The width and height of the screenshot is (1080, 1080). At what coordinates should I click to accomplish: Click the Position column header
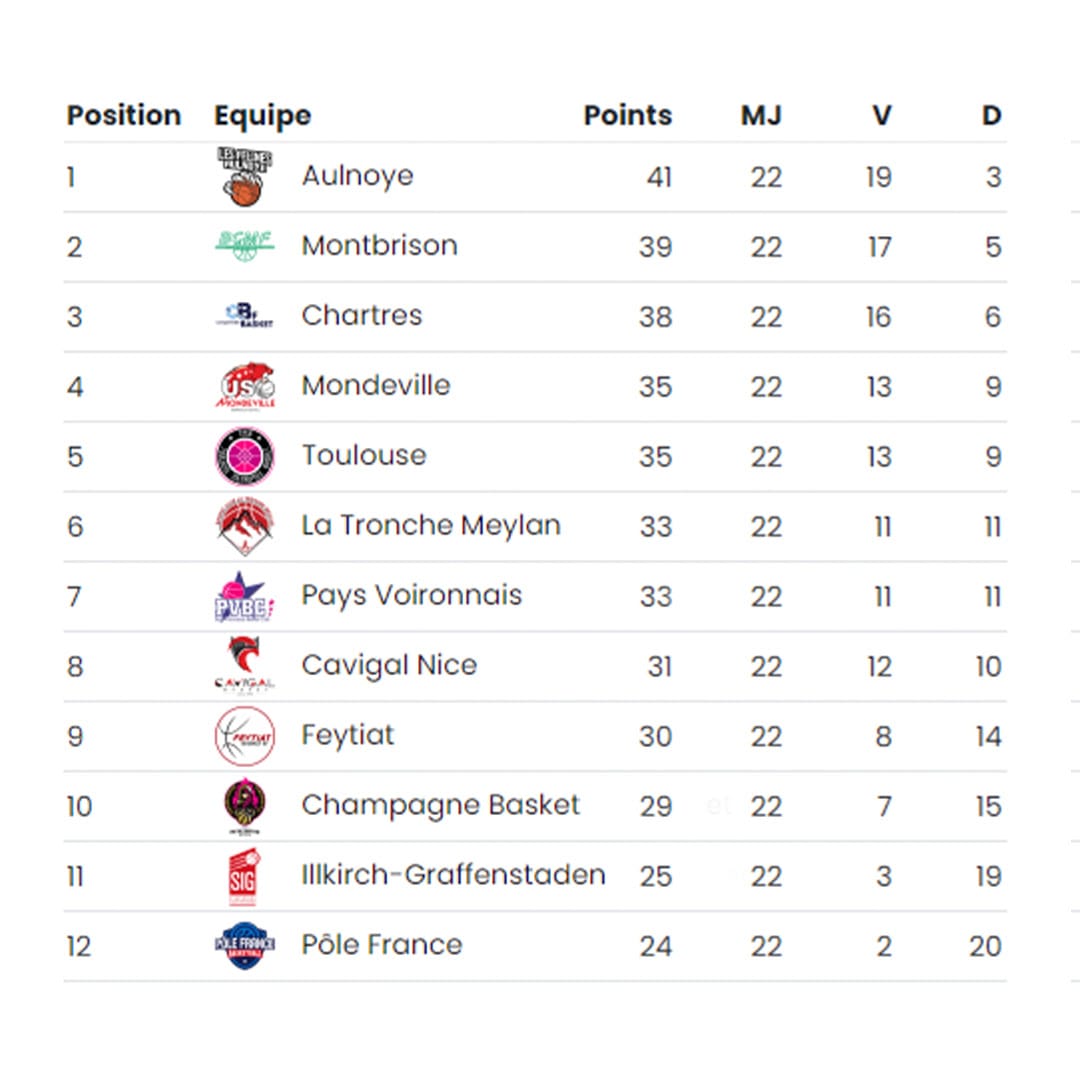[124, 115]
